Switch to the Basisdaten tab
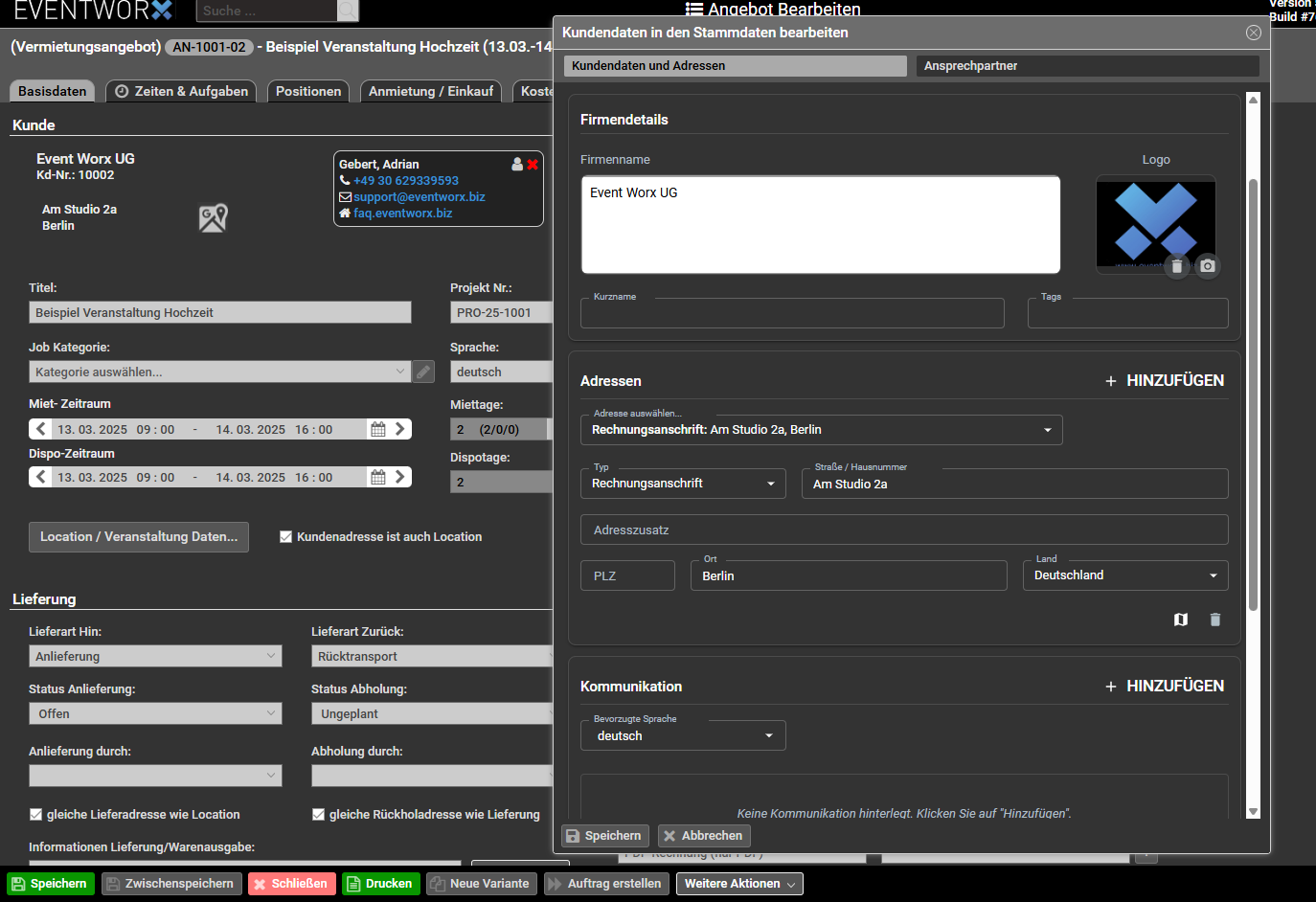The width and height of the screenshot is (1316, 902). [x=53, y=91]
